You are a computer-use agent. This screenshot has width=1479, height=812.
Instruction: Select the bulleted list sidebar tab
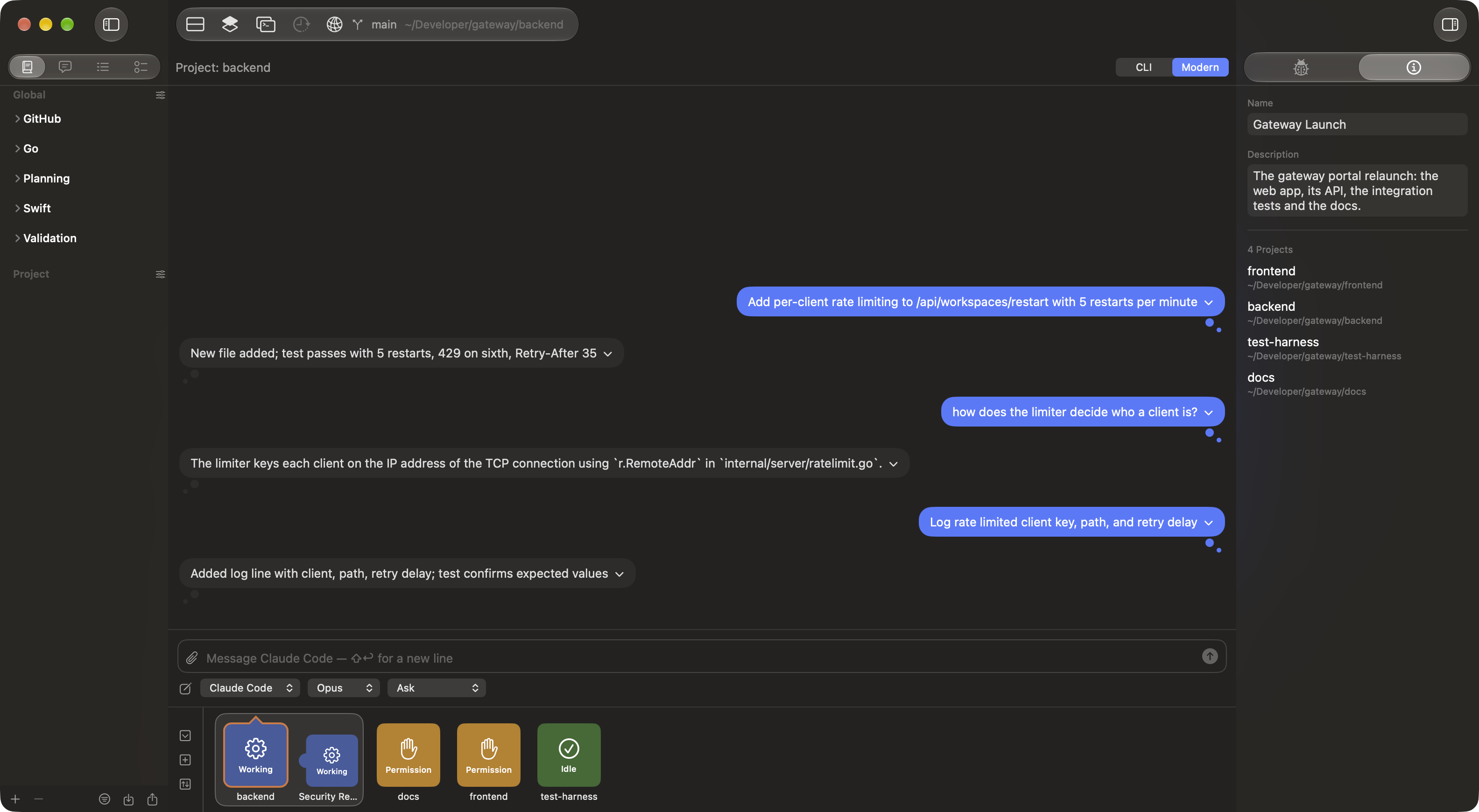[x=103, y=67]
